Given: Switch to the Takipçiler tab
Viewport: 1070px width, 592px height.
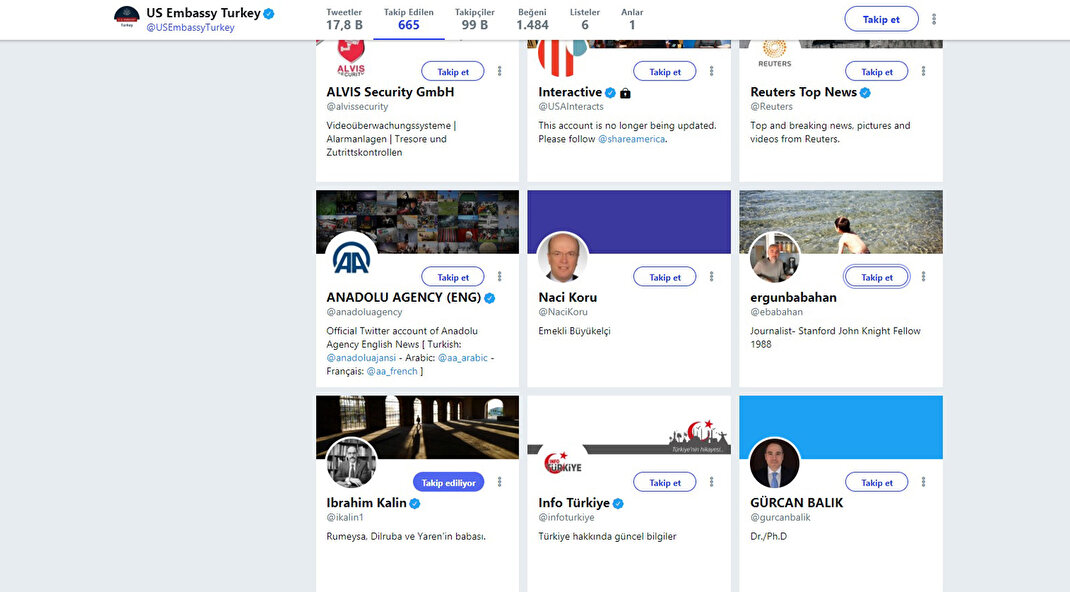Looking at the screenshot, I should [x=474, y=19].
